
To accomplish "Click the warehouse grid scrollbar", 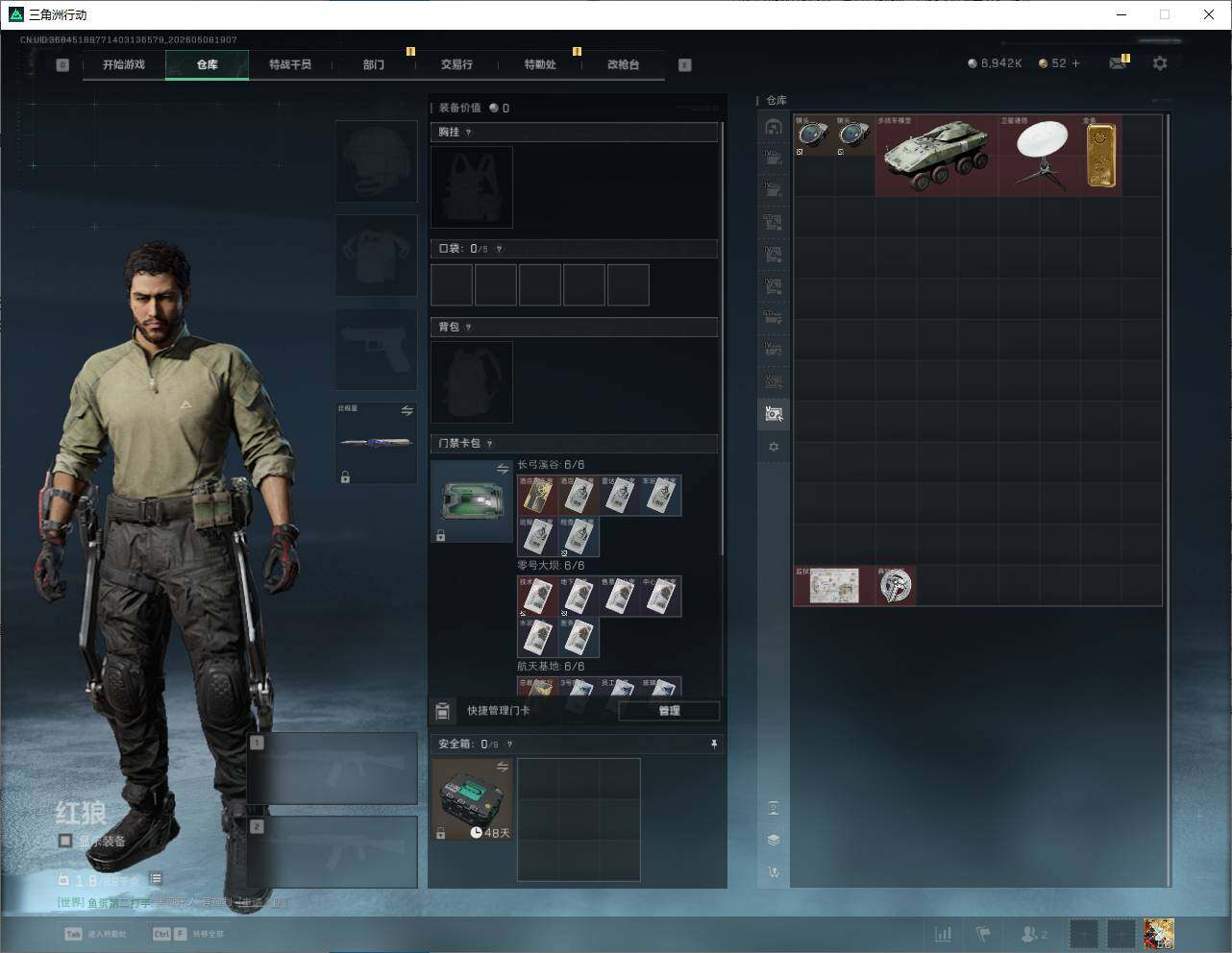I will [x=1169, y=500].
